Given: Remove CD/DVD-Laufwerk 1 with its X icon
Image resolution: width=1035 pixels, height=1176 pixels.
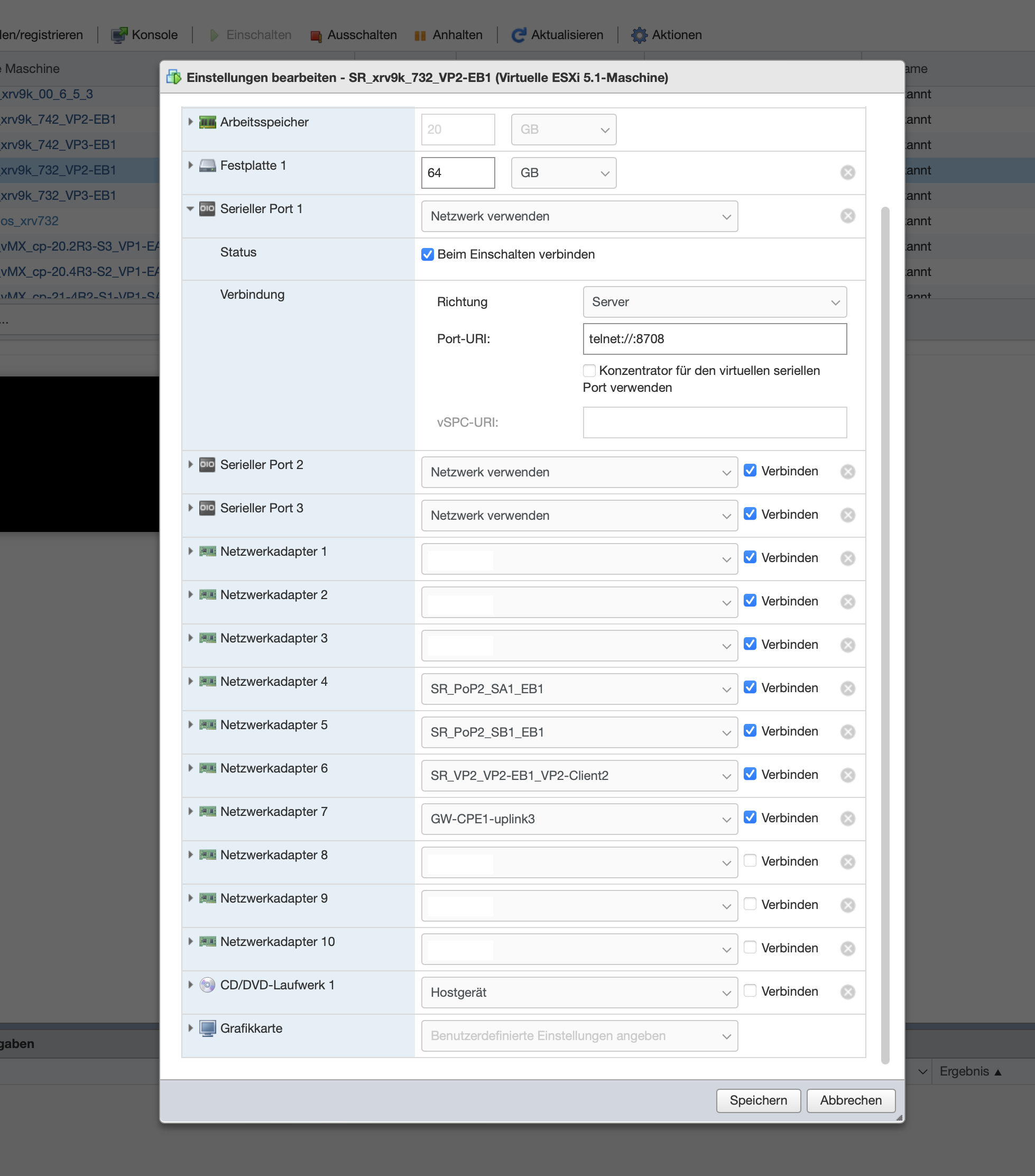Looking at the screenshot, I should pyautogui.click(x=847, y=991).
